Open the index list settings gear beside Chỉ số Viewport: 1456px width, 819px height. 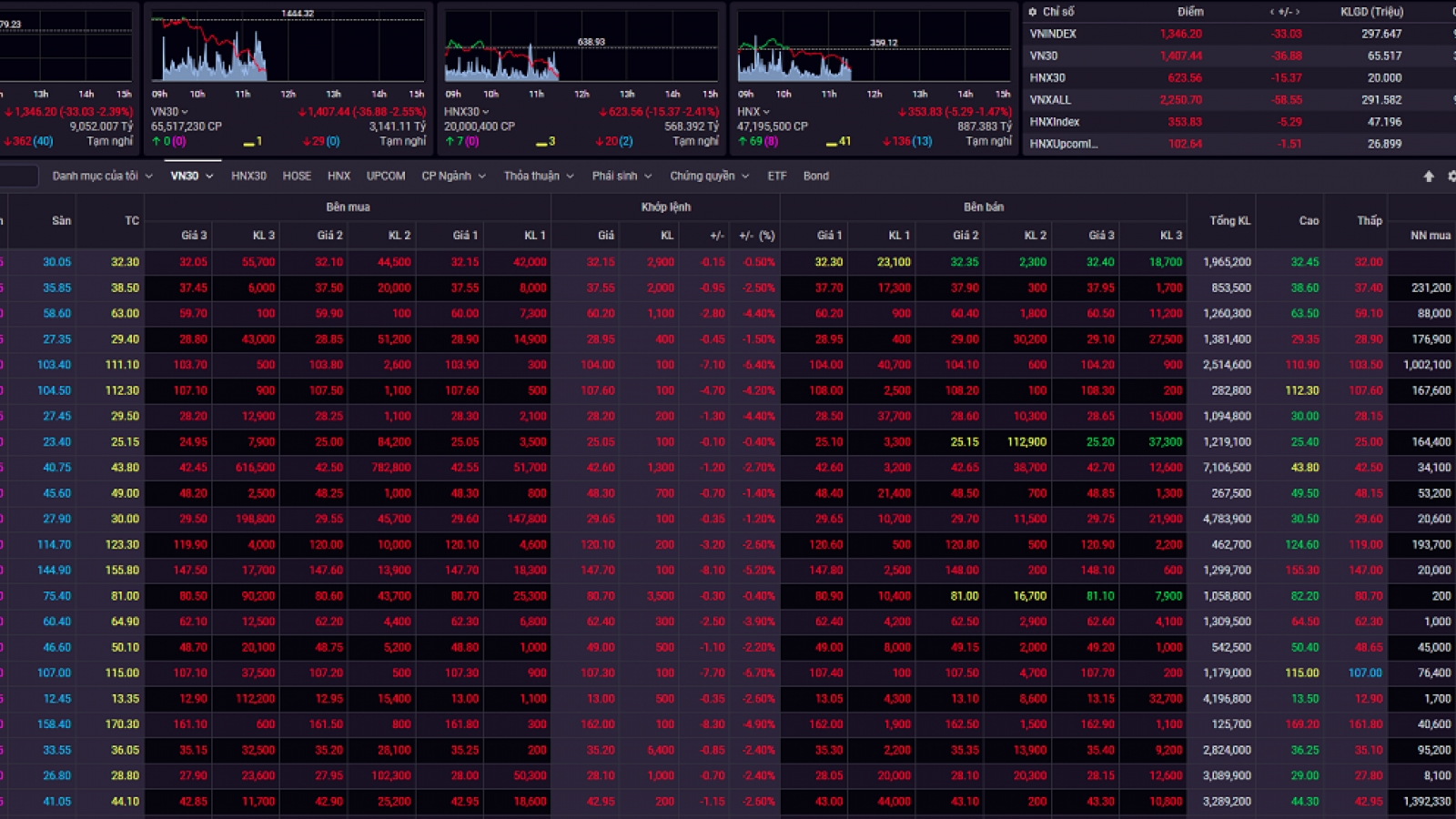(1033, 12)
